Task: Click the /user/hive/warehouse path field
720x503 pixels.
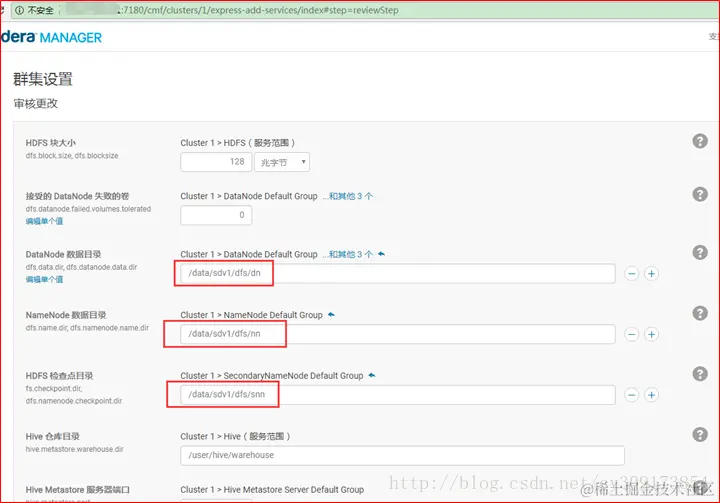Action: click(402, 455)
